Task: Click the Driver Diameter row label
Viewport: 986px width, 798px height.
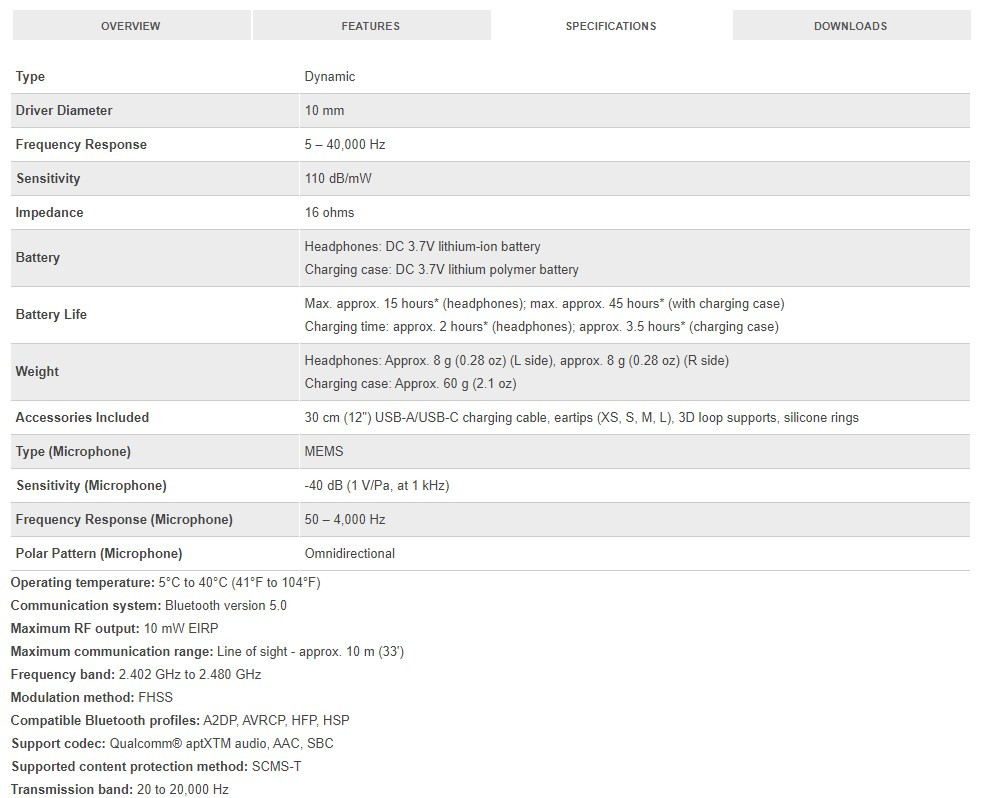Action: pyautogui.click(x=64, y=110)
